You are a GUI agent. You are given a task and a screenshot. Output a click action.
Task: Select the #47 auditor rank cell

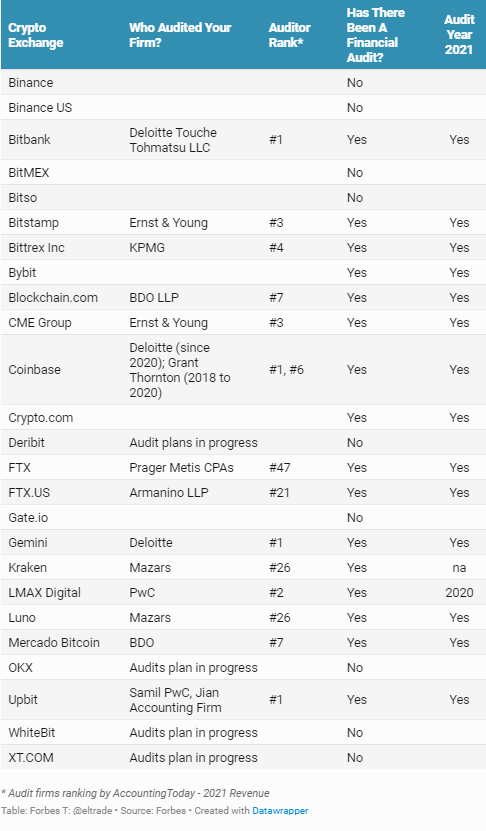coord(279,467)
